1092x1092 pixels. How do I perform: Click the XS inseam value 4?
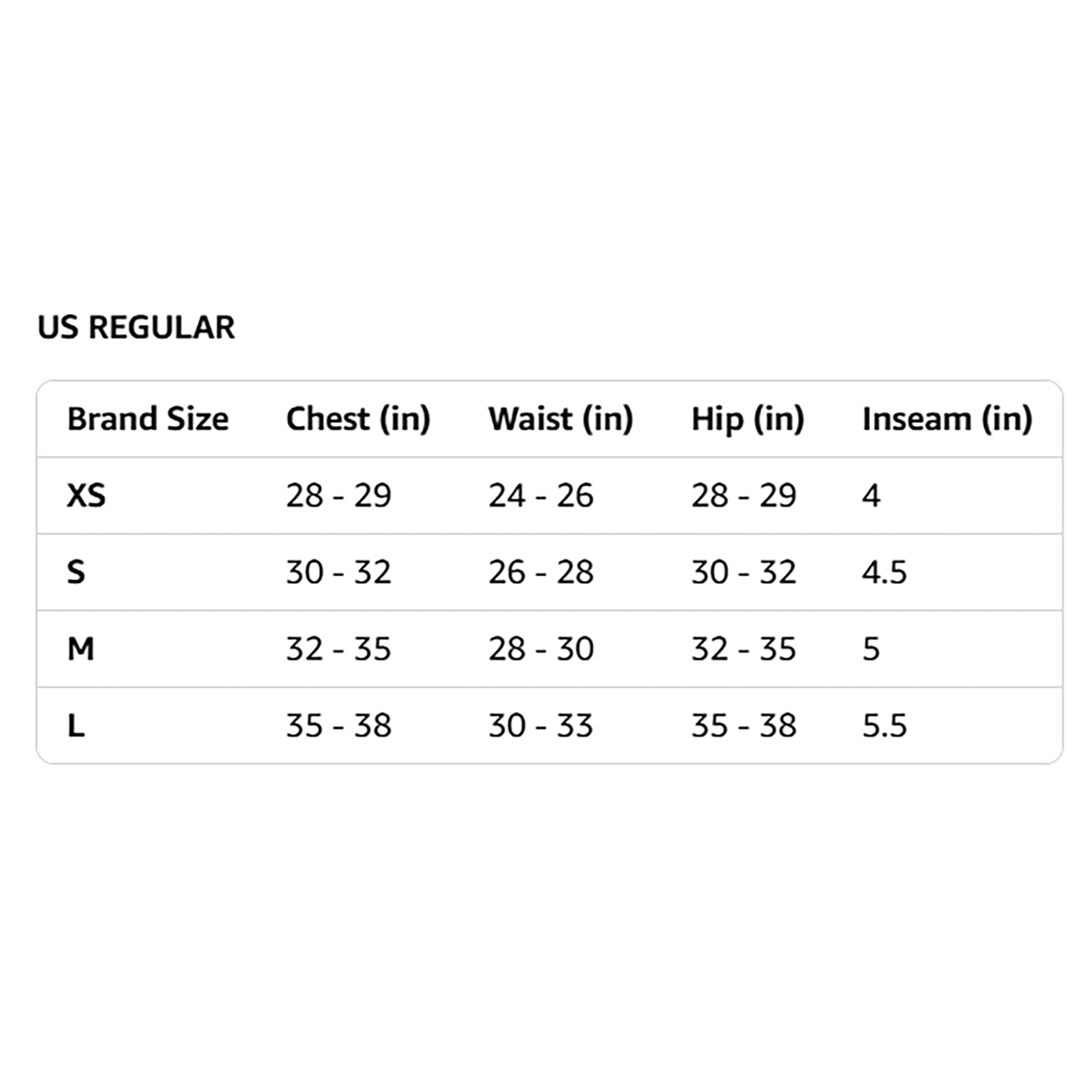point(871,496)
